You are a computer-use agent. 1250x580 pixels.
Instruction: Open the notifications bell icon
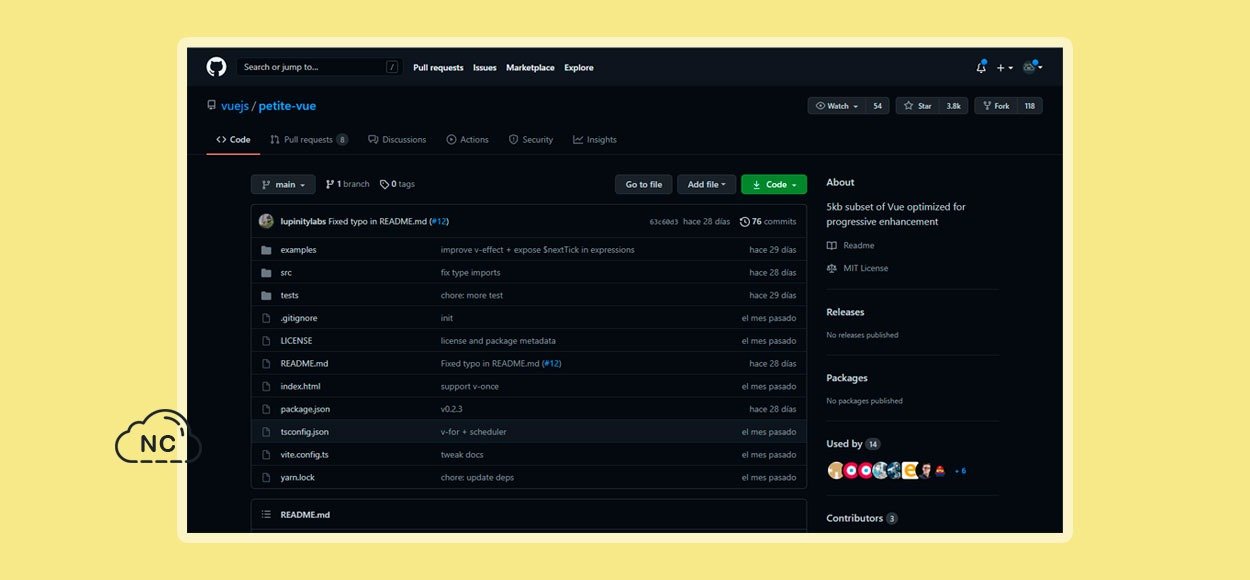(981, 68)
